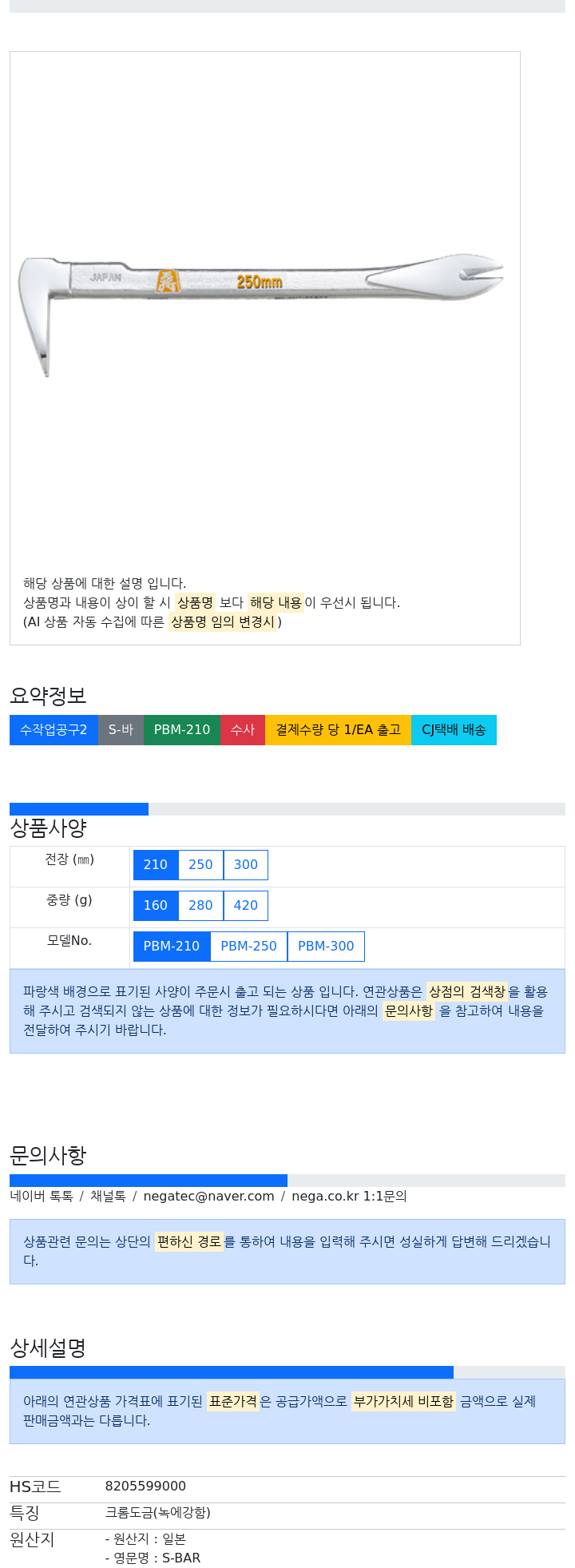Open the 채널톡 contact link
This screenshot has width=575, height=1568.
point(108,1197)
